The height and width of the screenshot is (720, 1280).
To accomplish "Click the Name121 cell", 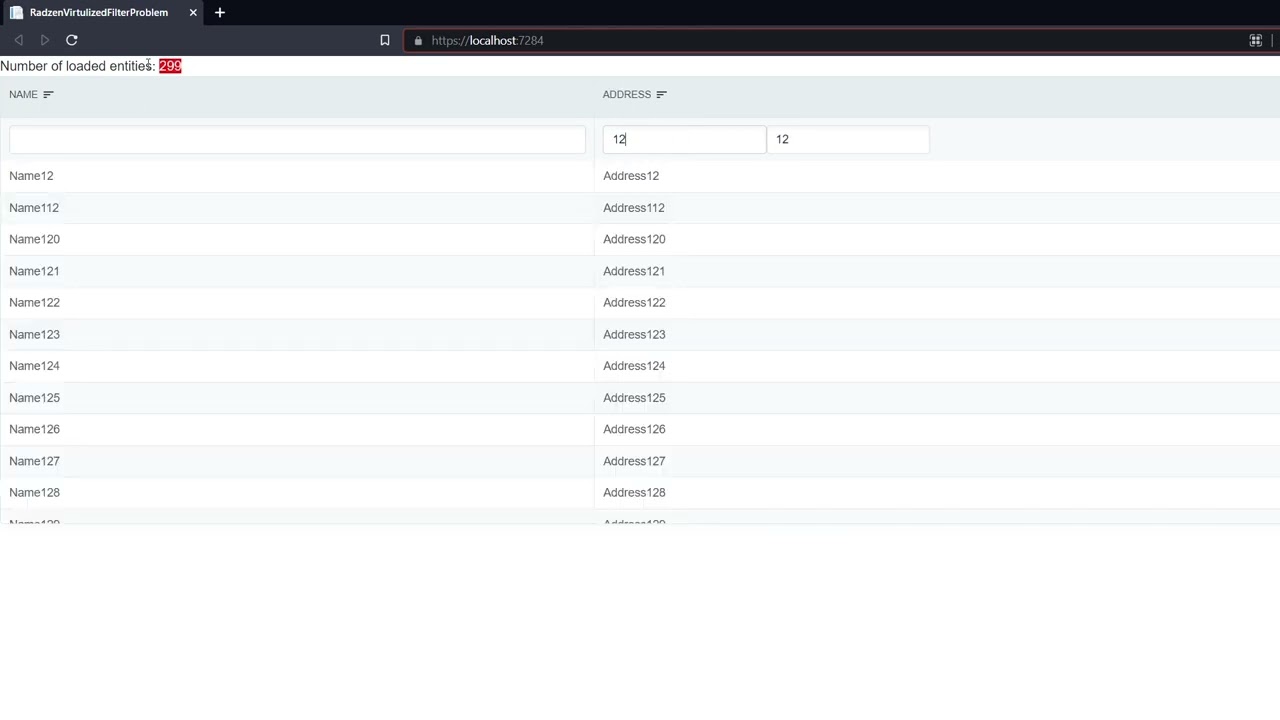I will point(297,271).
